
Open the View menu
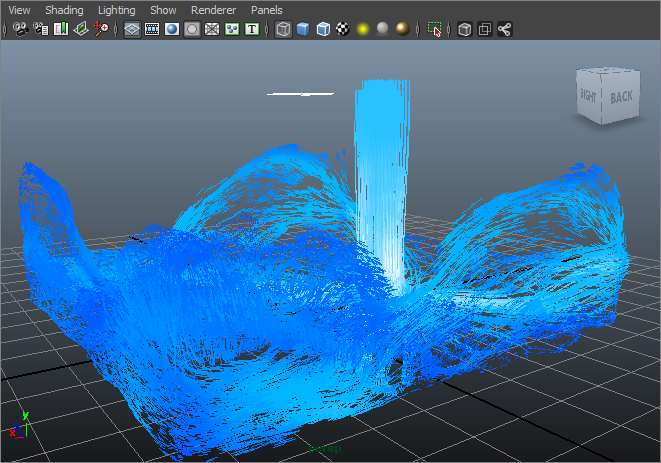pos(19,10)
